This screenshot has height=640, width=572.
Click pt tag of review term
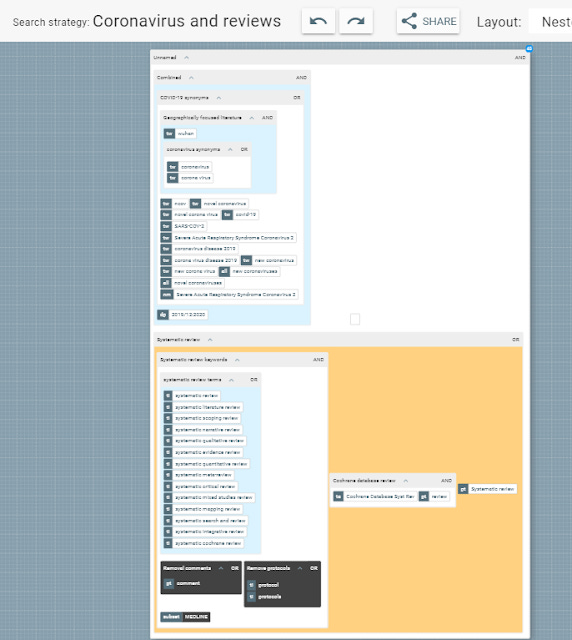tap(424, 496)
